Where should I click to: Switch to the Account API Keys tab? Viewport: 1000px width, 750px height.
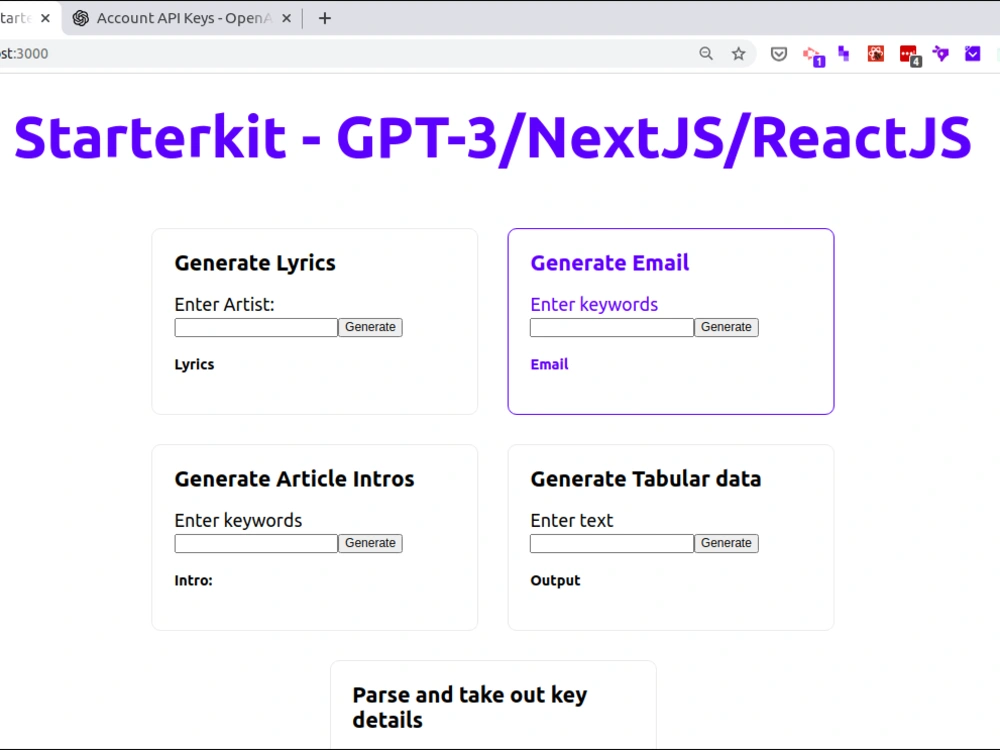point(170,17)
